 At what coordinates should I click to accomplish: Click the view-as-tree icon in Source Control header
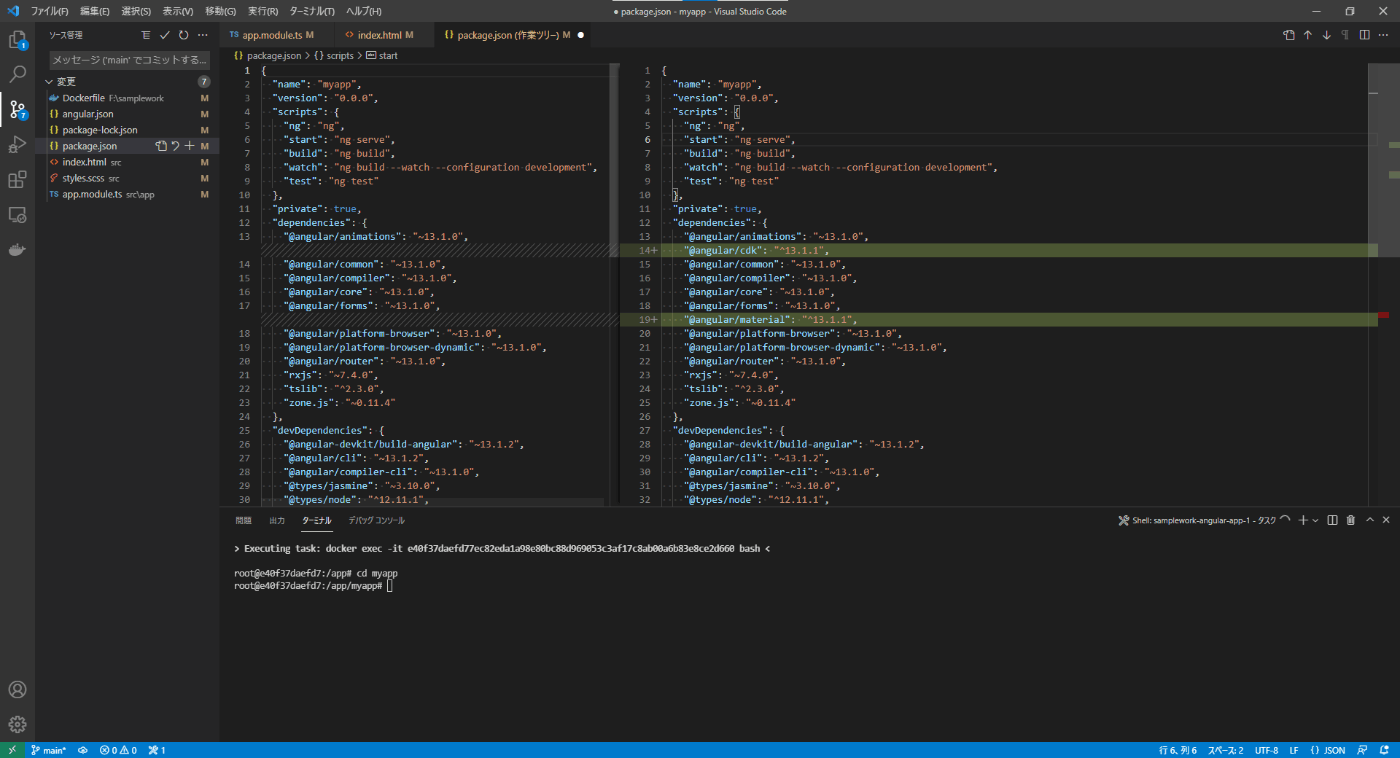tap(146, 35)
